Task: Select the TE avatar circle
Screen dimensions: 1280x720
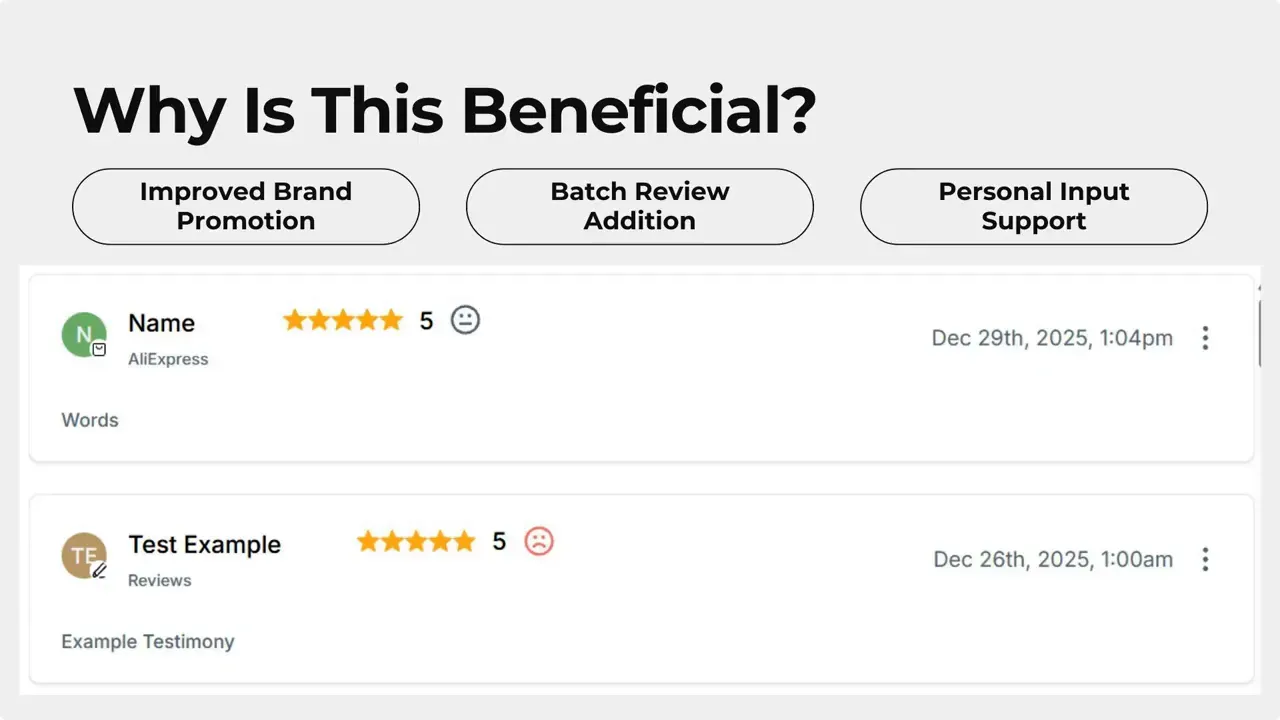Action: pos(84,556)
